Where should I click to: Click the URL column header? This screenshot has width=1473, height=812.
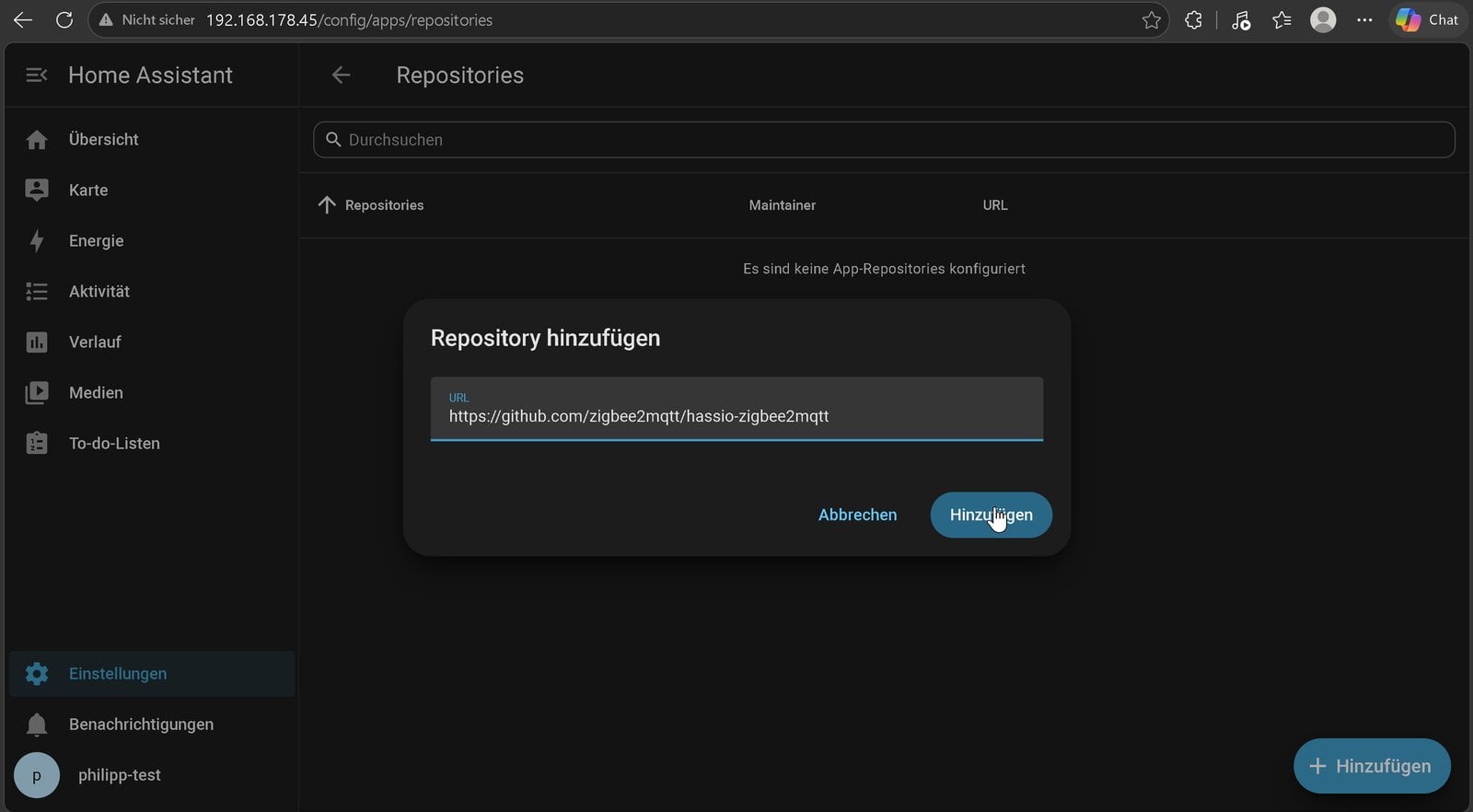coord(995,205)
